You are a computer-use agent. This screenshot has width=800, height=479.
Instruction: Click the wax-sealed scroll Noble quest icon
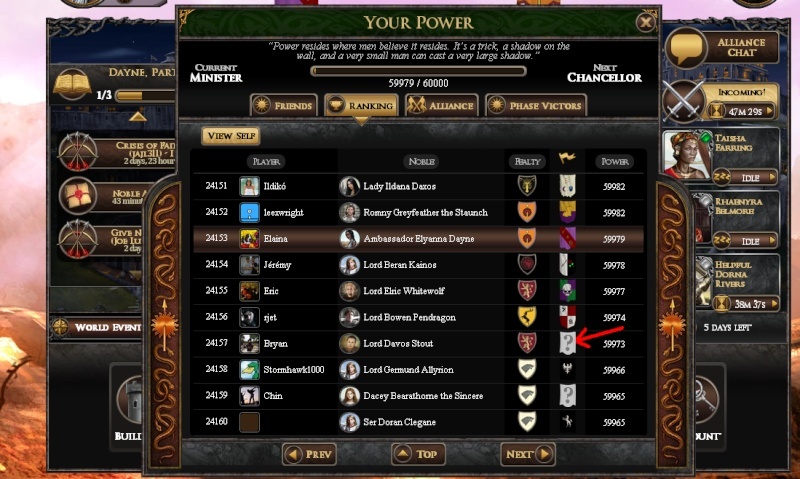point(78,196)
